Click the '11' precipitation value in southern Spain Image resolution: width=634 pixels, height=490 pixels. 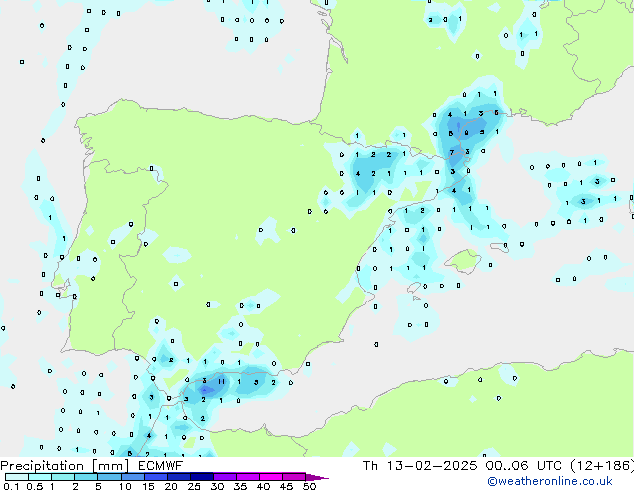click(x=221, y=381)
